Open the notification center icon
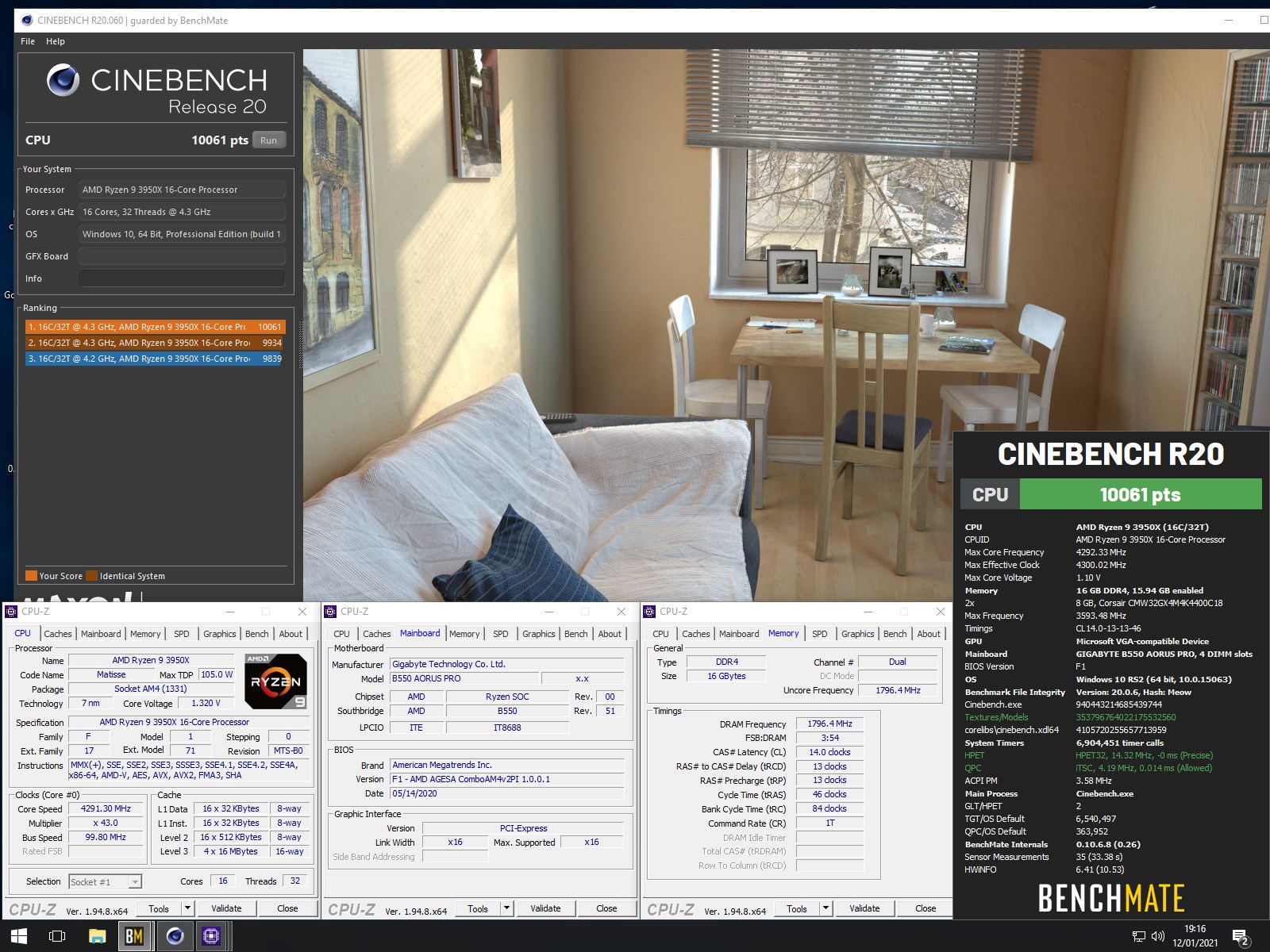This screenshot has height=952, width=1270. [1240, 938]
